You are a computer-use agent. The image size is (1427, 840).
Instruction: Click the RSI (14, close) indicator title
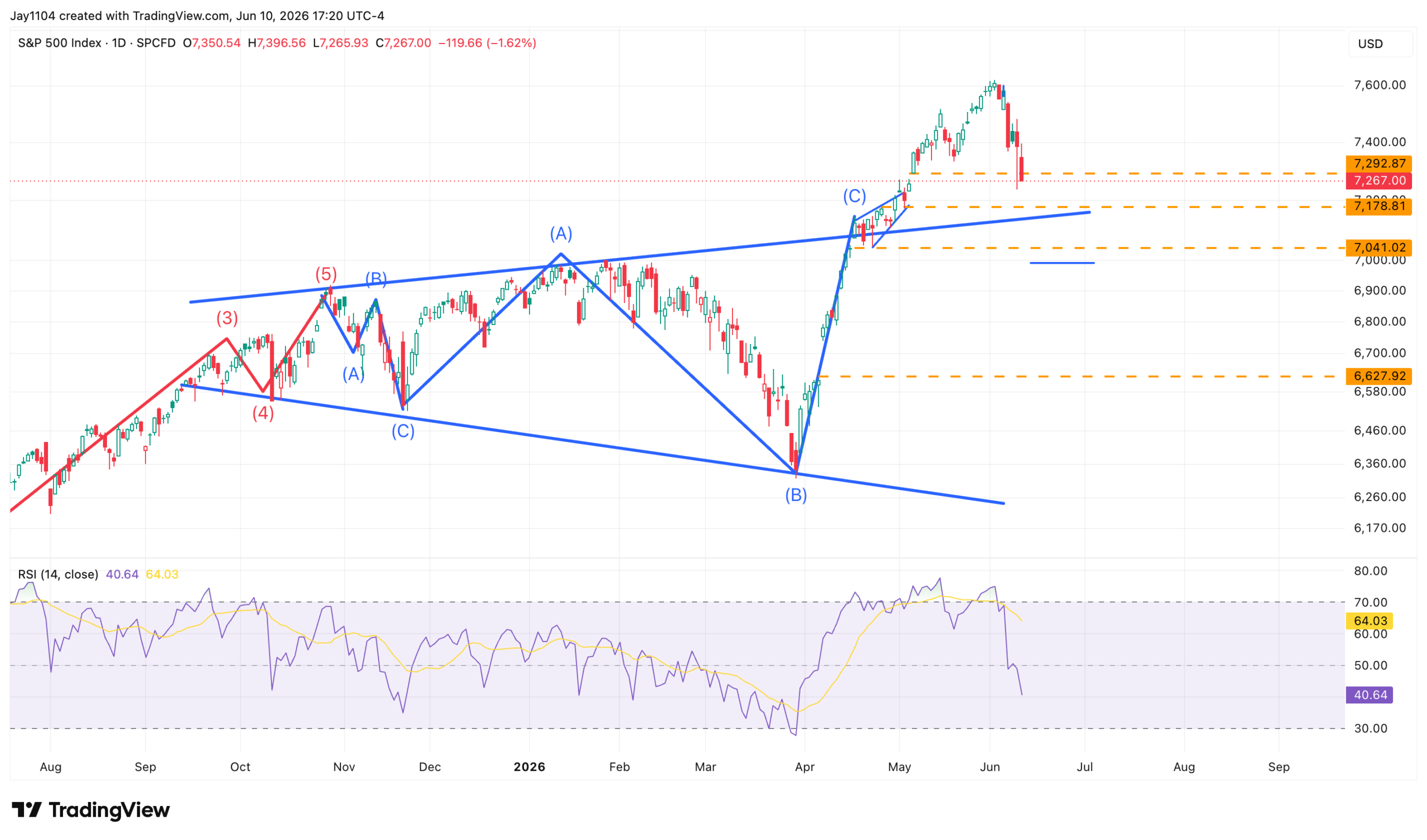click(x=58, y=574)
